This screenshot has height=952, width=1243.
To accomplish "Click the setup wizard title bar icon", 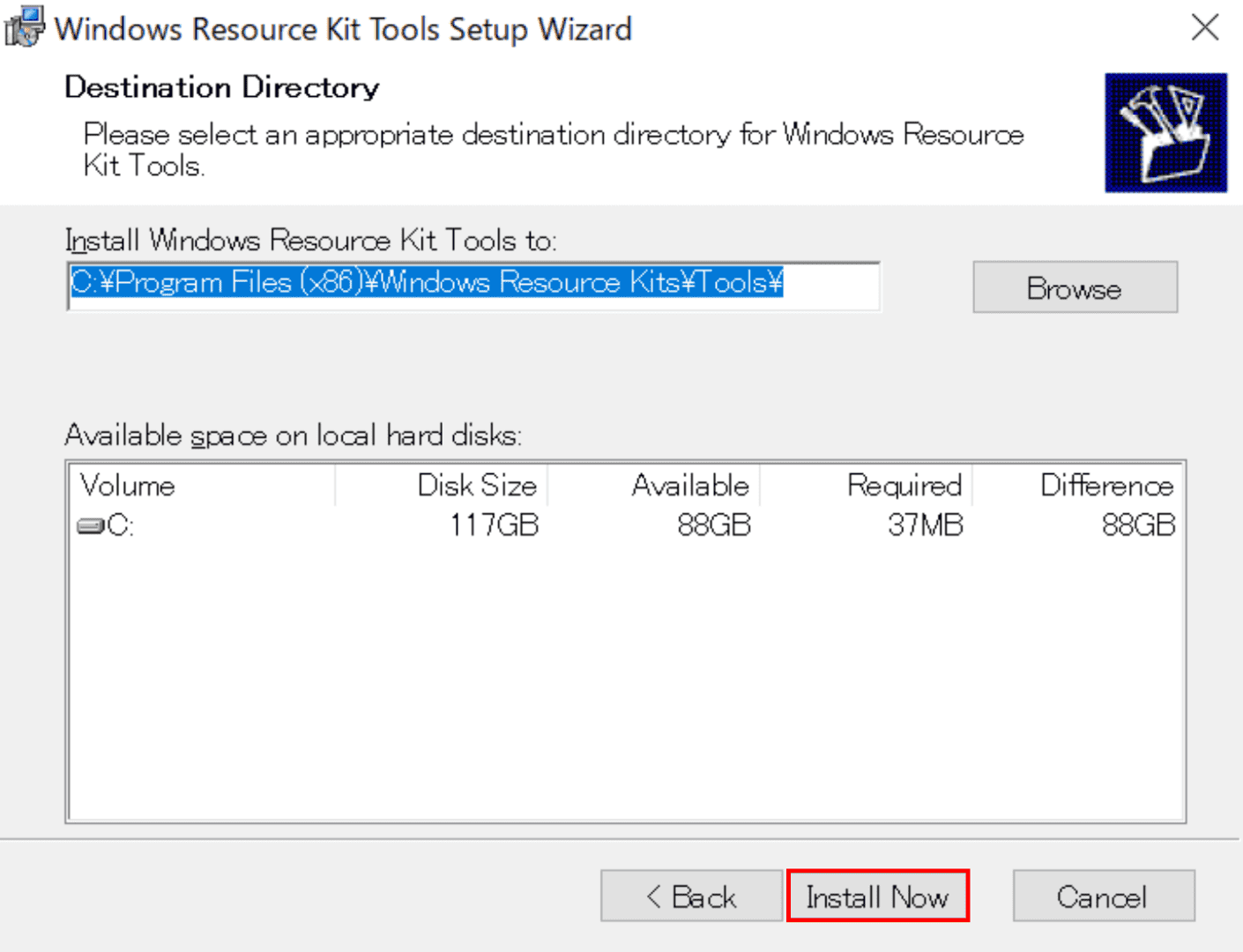I will [24, 26].
